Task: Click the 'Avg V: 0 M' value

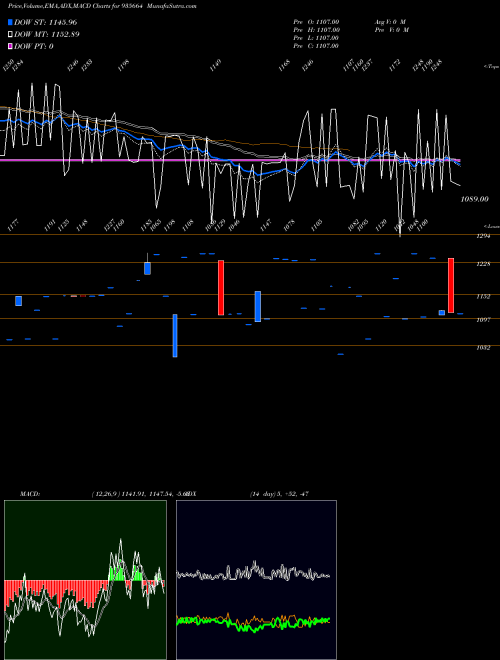Action: (390, 22)
